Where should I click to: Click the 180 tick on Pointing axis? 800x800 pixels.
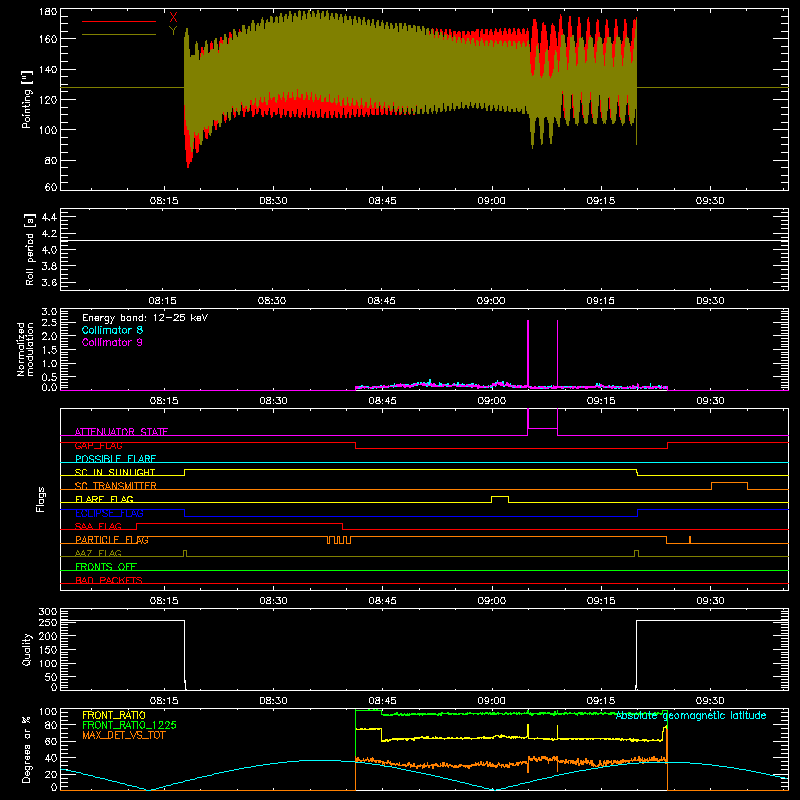click(48, 12)
